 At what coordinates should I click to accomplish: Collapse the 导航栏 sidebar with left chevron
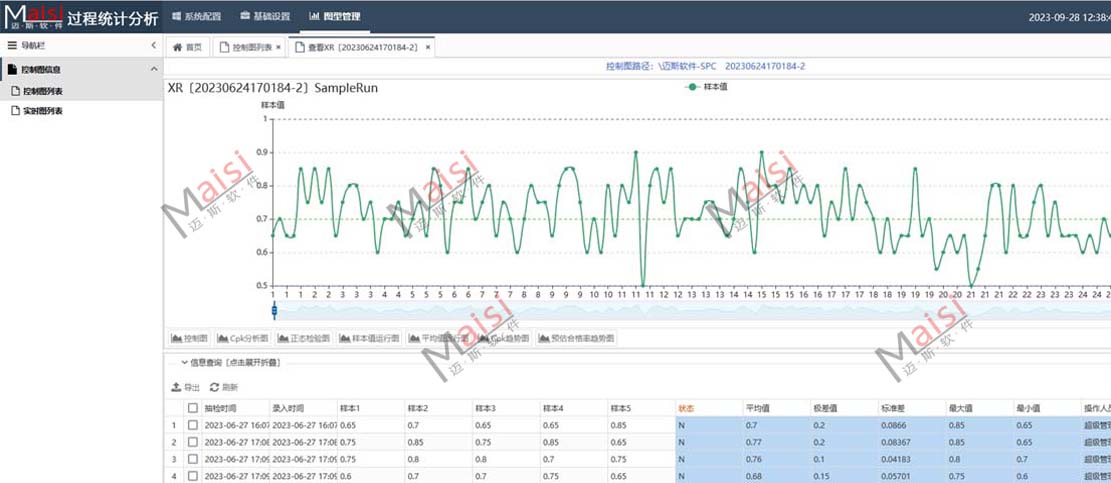(153, 45)
